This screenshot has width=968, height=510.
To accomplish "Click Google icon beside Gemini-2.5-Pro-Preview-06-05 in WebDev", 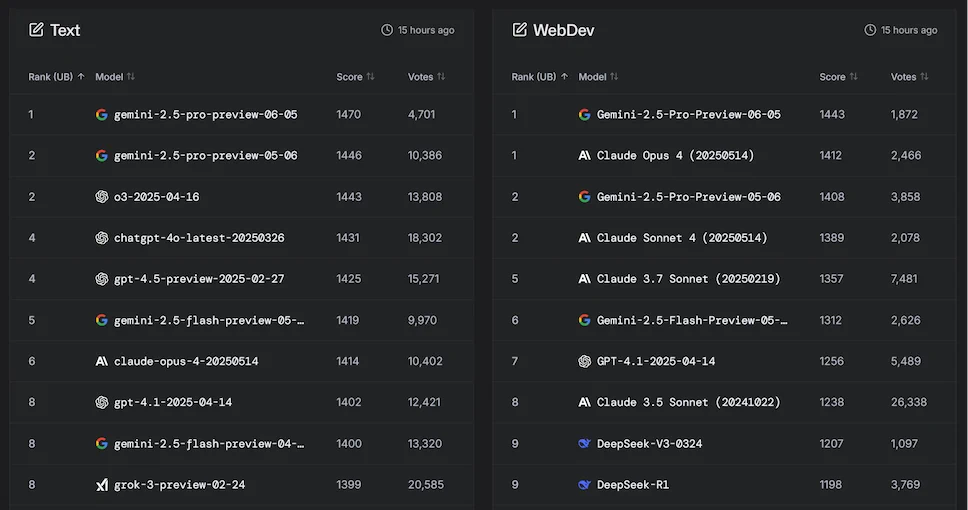I will tap(585, 114).
